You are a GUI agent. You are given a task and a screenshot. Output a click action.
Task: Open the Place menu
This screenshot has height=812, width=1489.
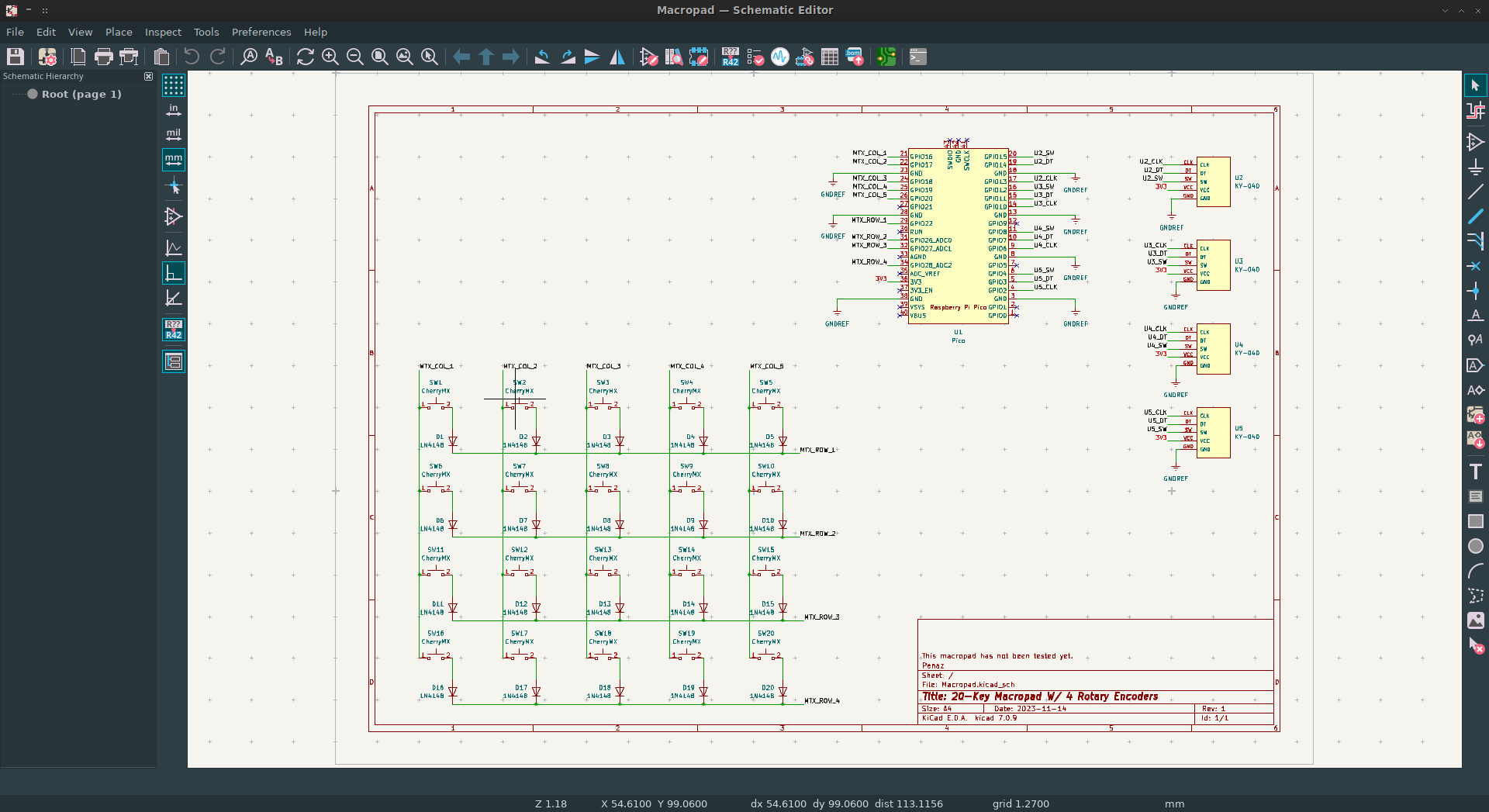pyautogui.click(x=119, y=32)
